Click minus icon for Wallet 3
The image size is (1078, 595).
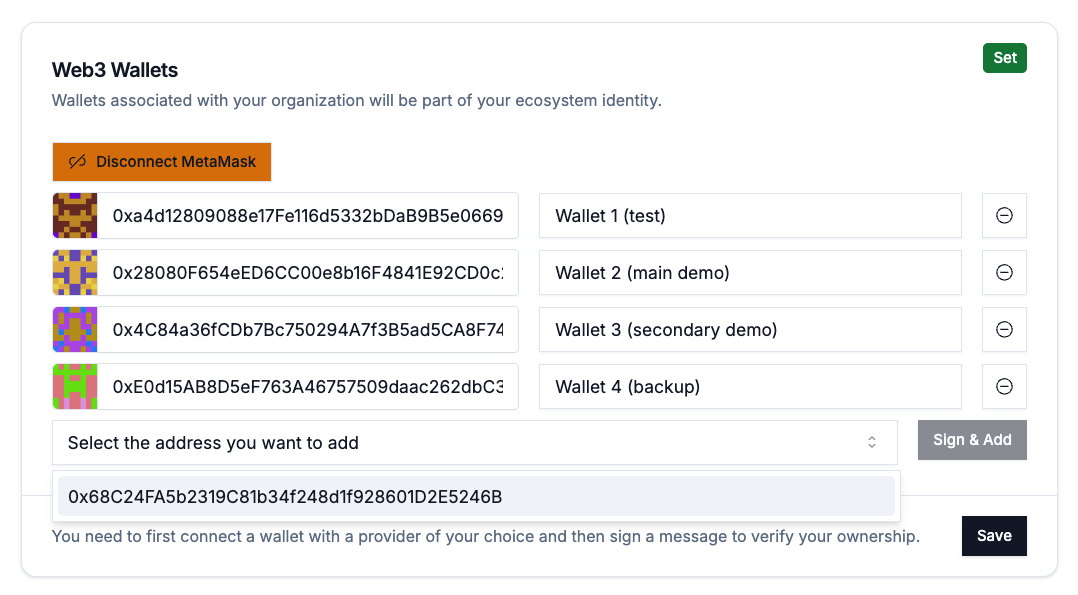[1004, 330]
